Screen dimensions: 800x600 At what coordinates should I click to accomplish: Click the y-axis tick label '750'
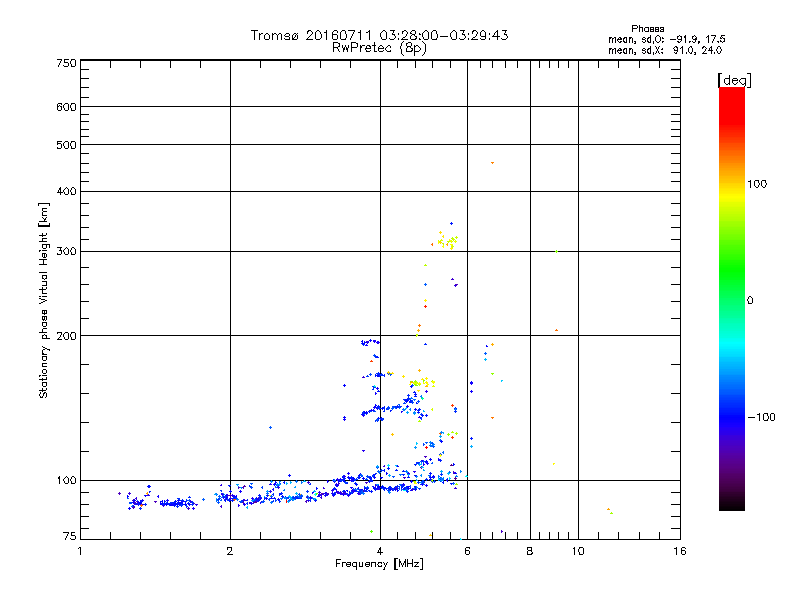pos(66,63)
